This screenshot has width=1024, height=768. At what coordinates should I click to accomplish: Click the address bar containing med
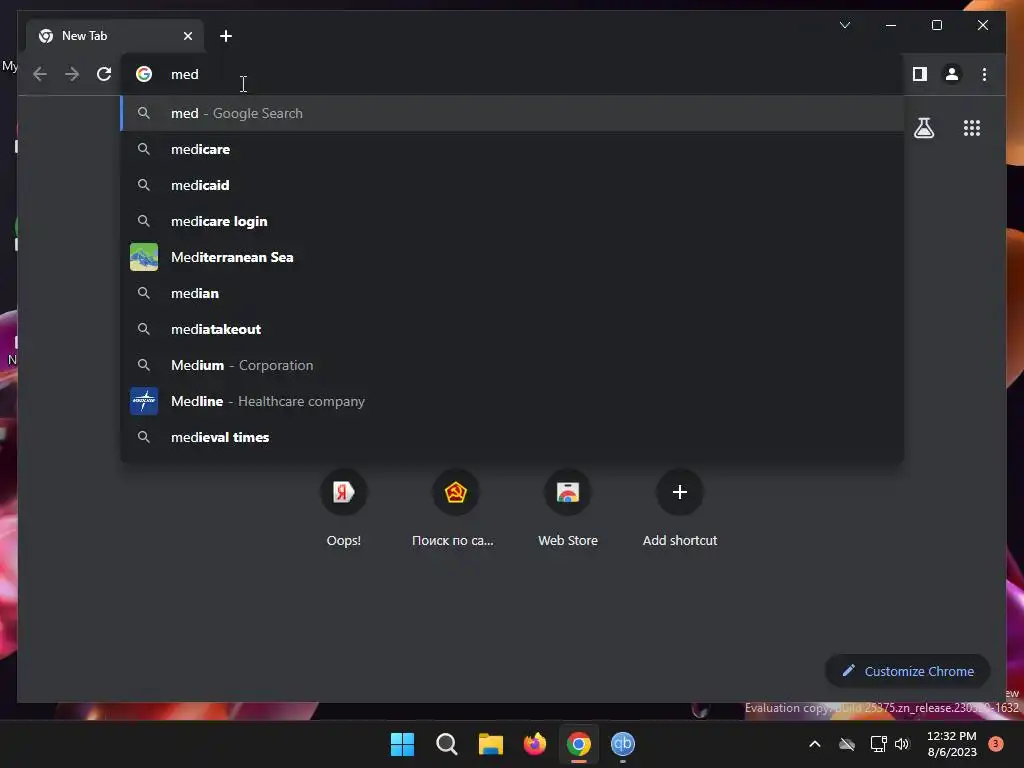(512, 74)
